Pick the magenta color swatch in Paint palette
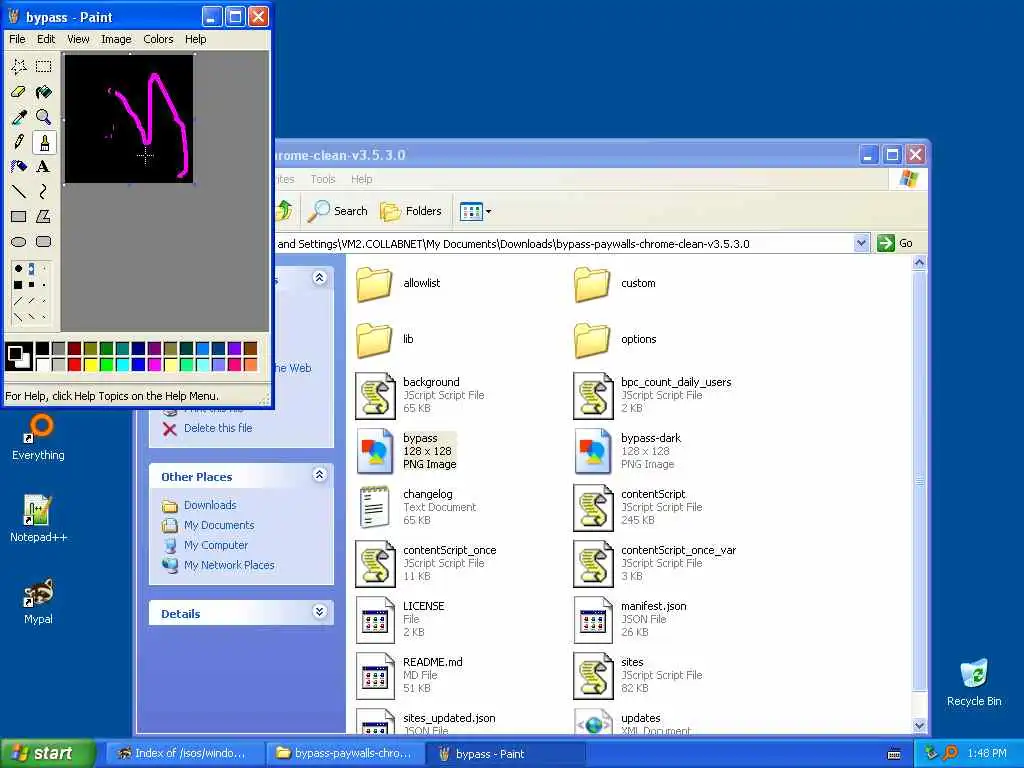Screen dimensions: 1024x768 coord(155,364)
